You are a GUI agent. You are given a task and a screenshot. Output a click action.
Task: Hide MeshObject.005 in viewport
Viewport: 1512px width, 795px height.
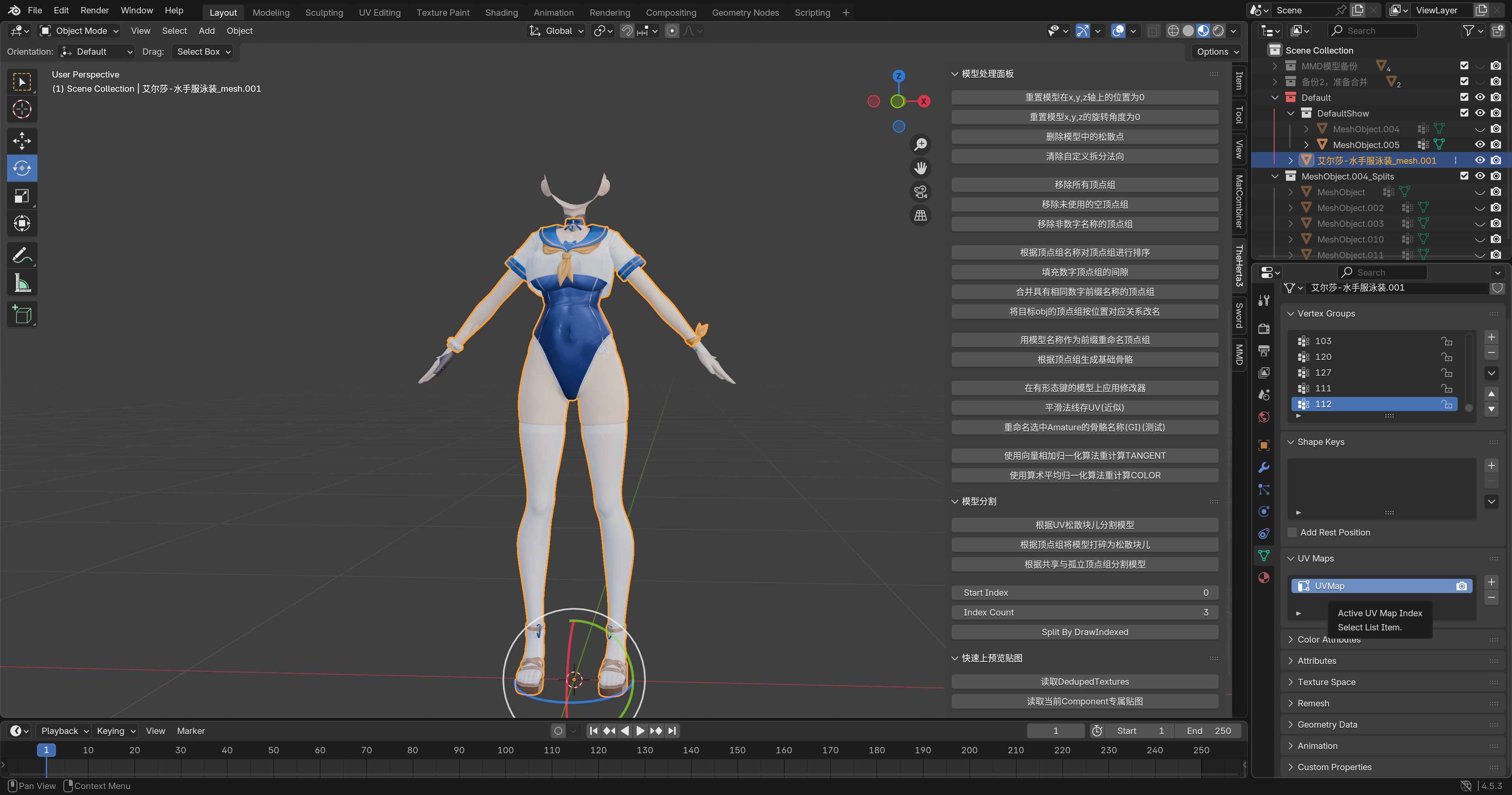[x=1480, y=145]
